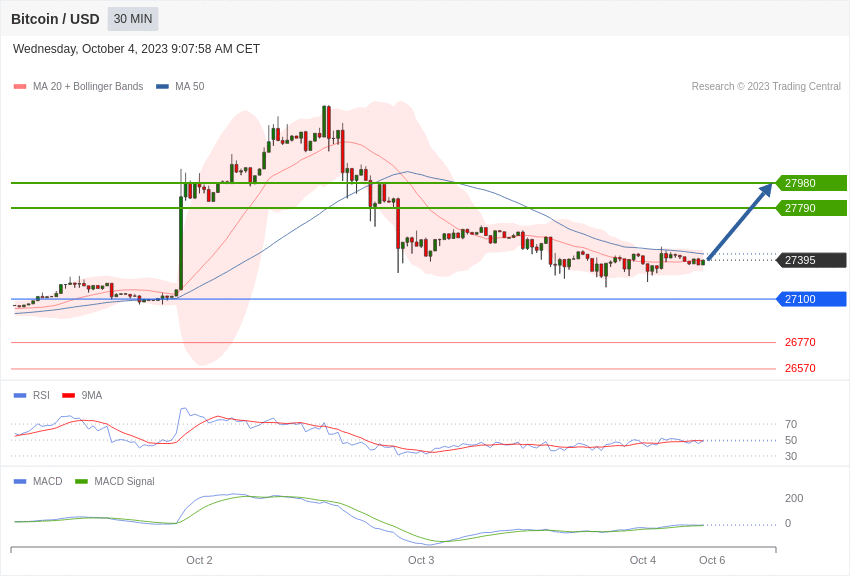
Task: Click the Oct 4 date axis label
Action: click(x=643, y=560)
